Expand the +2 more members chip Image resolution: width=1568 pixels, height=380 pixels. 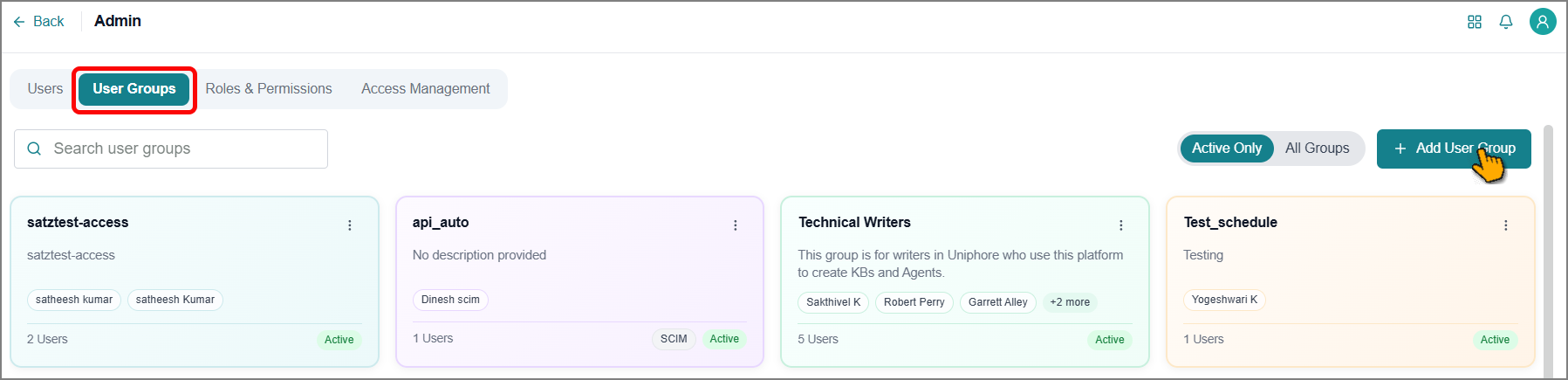tap(1070, 302)
